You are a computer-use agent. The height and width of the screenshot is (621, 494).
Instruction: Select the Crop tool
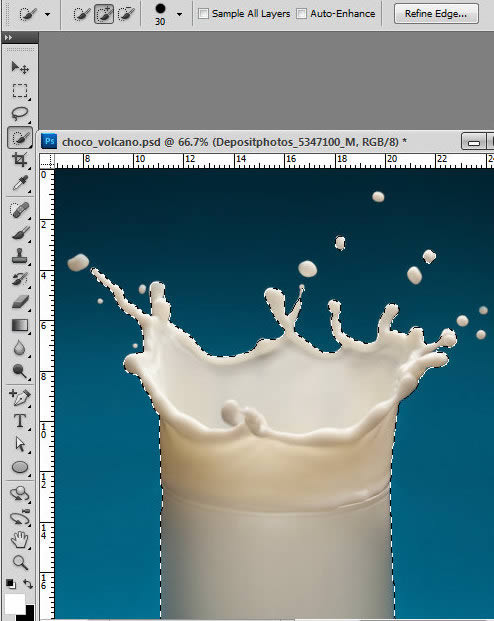(20, 160)
